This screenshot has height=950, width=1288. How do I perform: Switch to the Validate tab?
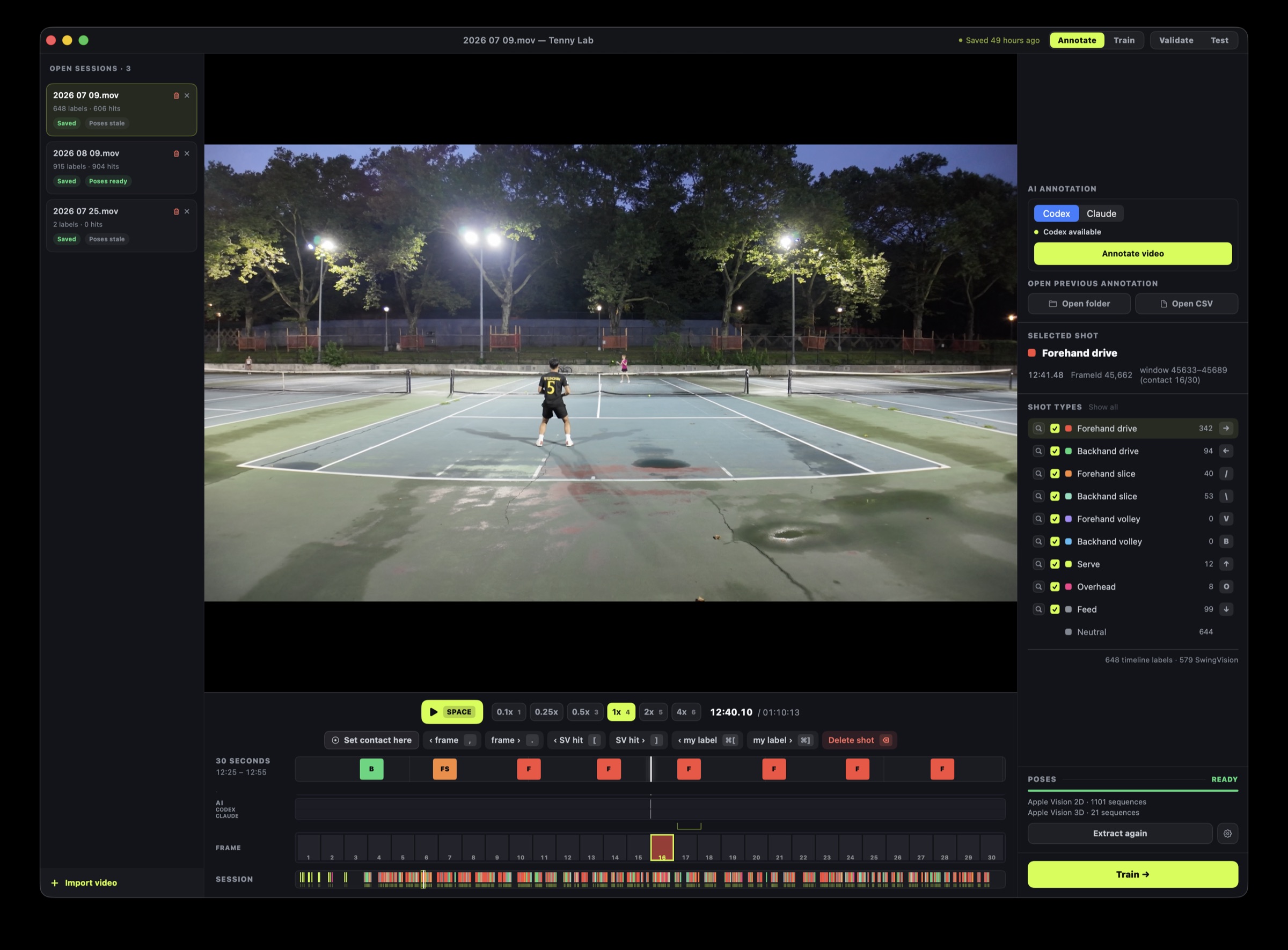1176,40
